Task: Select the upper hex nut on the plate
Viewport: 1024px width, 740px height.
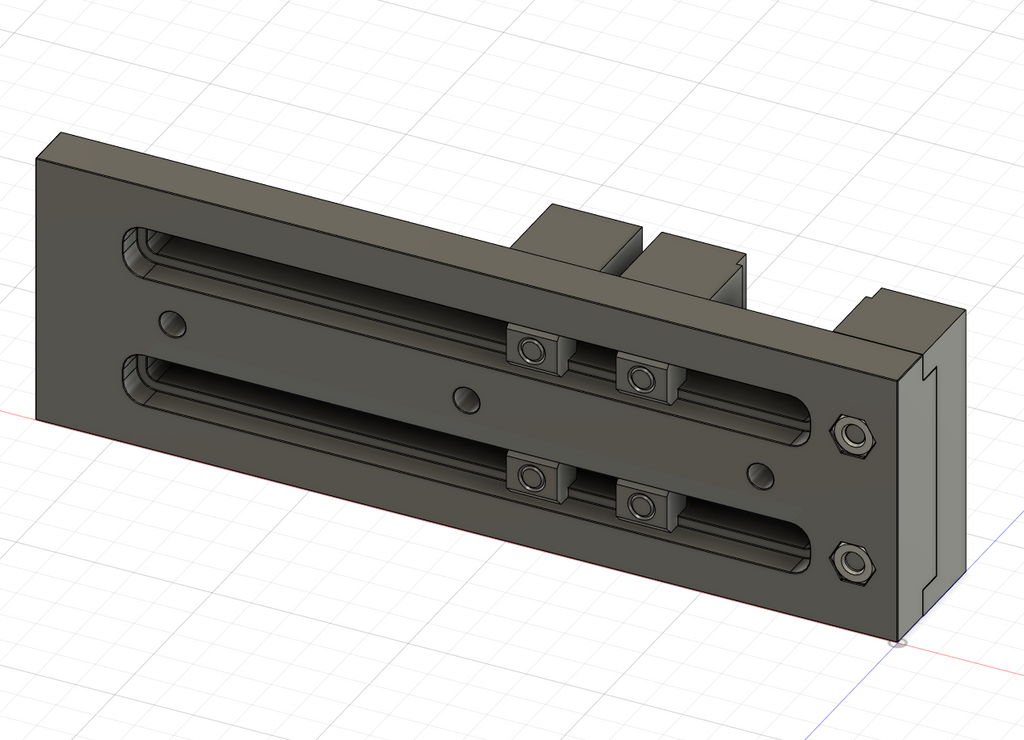Action: pyautogui.click(x=852, y=435)
